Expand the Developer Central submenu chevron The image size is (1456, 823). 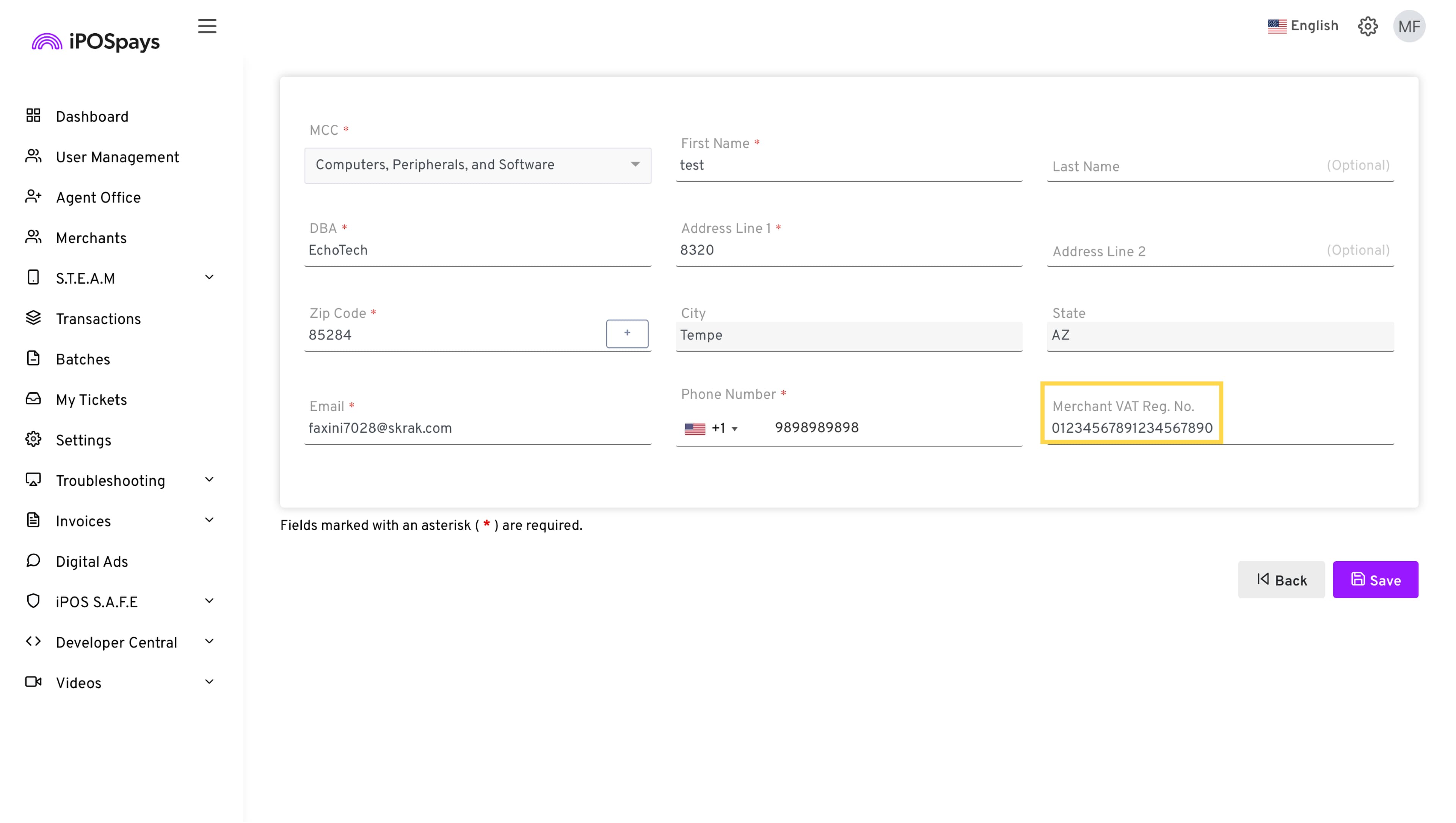click(x=209, y=641)
